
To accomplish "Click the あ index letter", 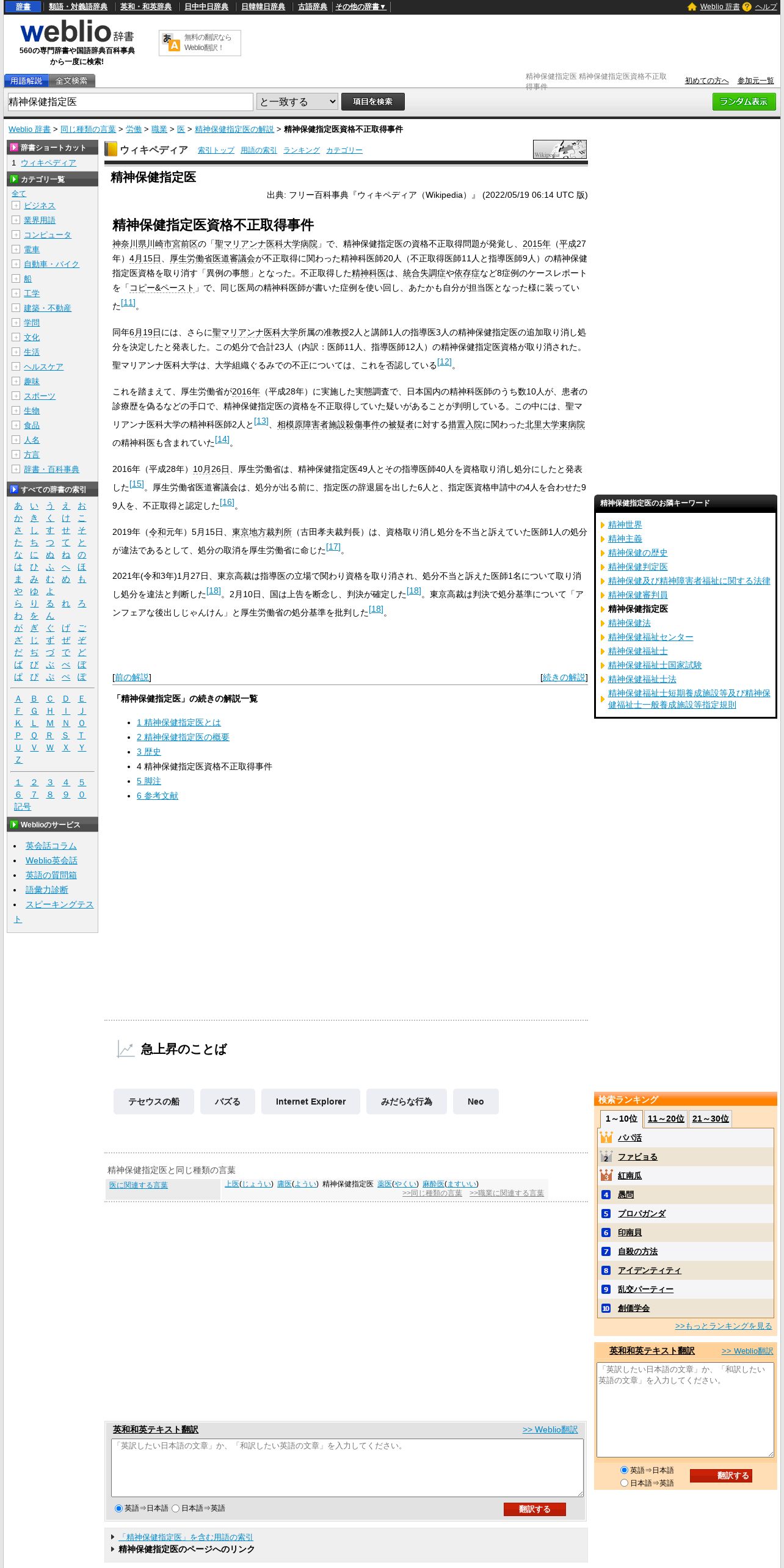I will click(x=18, y=506).
